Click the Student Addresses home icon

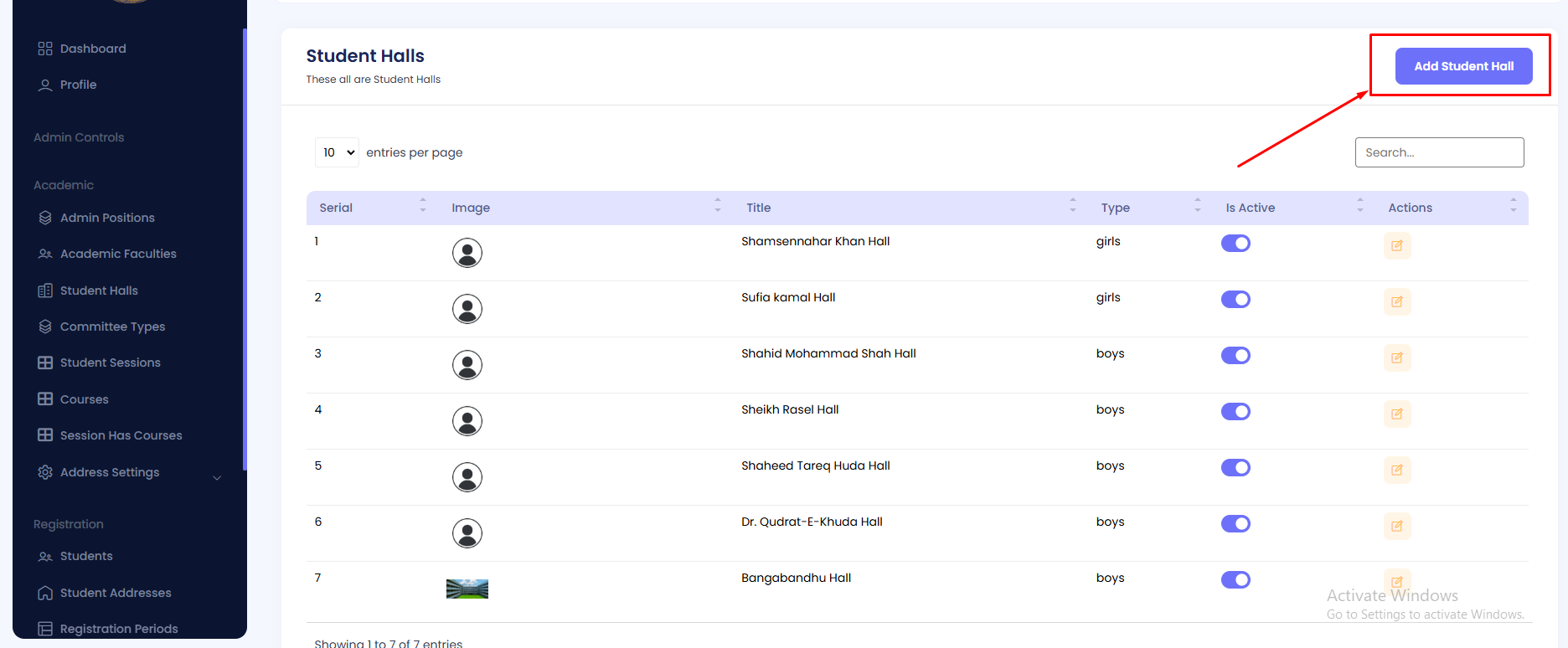(x=45, y=593)
